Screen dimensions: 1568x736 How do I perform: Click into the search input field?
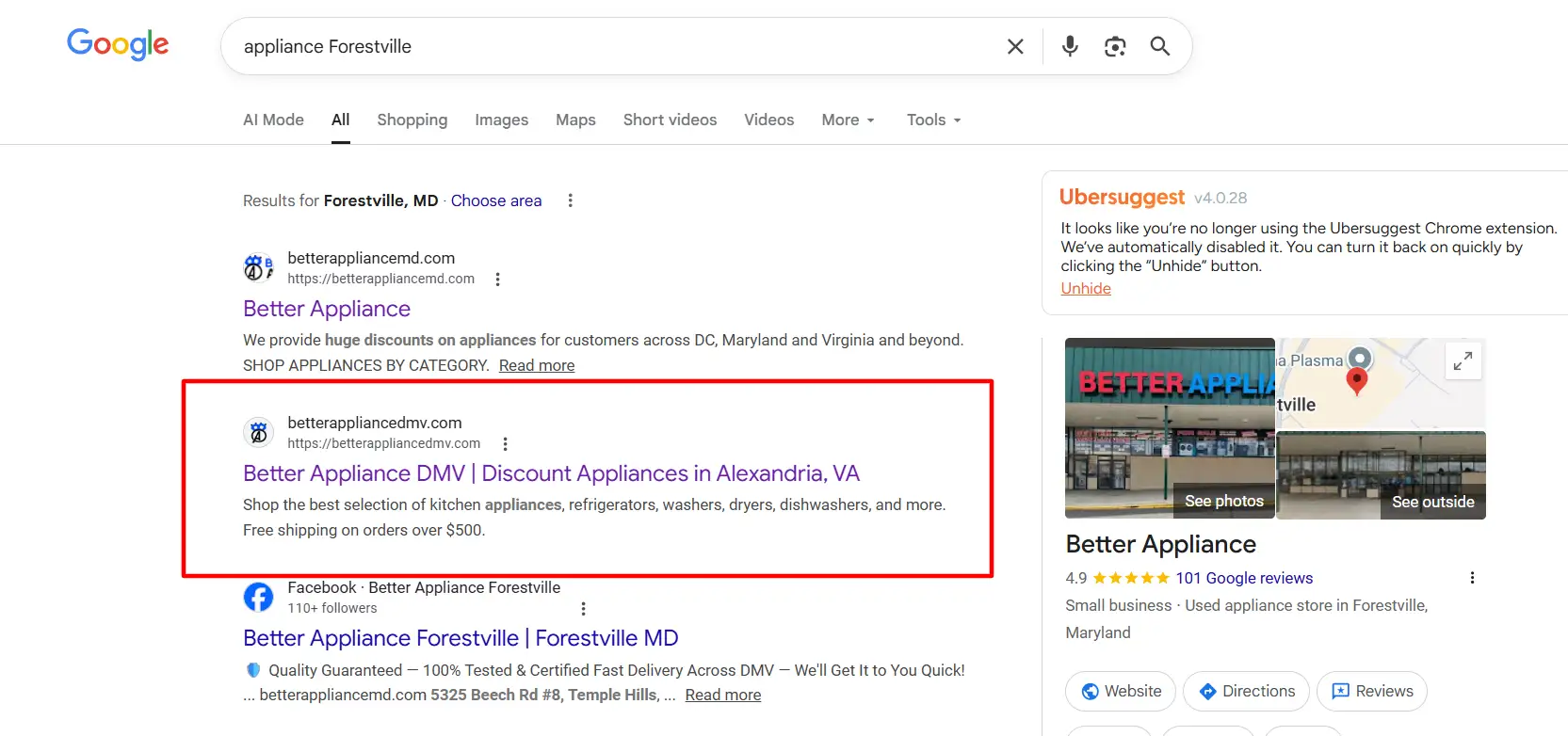tap(612, 46)
